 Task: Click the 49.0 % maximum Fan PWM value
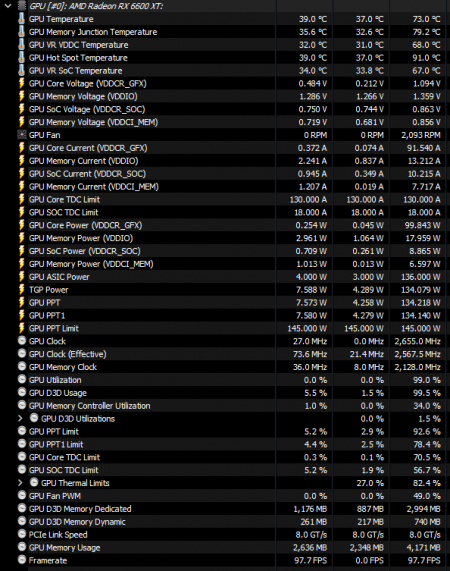click(427, 496)
